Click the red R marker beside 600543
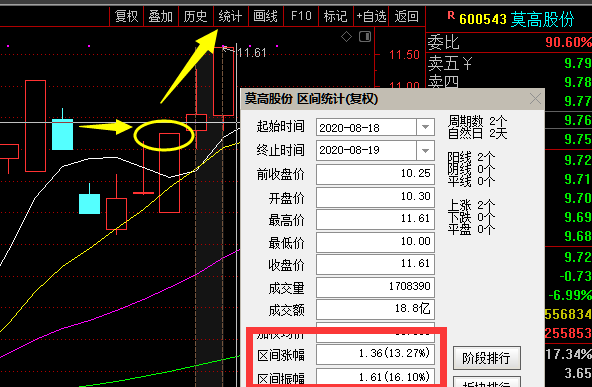Screen dimensions: 592x387 tap(451, 15)
